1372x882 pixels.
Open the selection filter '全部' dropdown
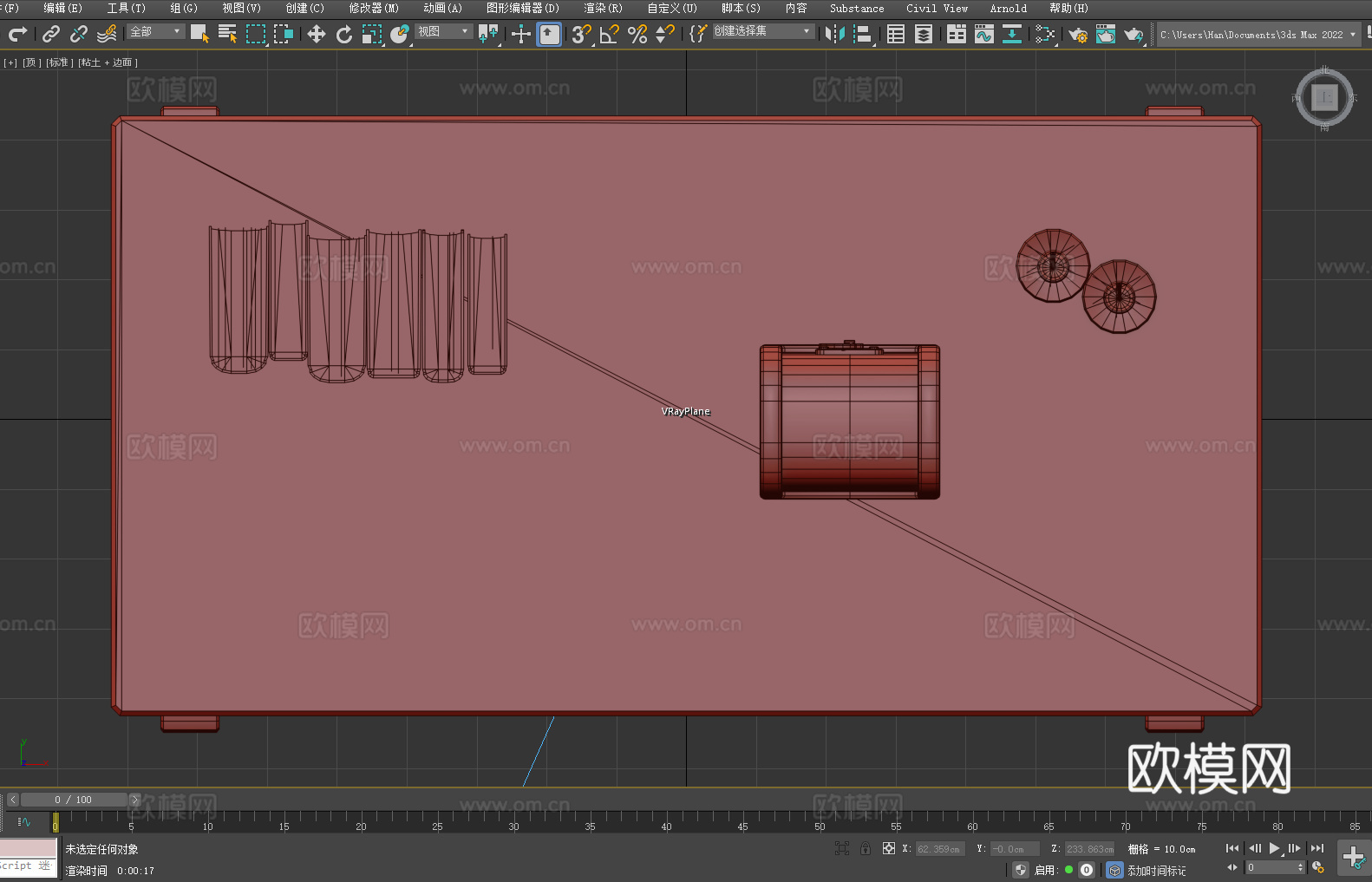click(156, 31)
